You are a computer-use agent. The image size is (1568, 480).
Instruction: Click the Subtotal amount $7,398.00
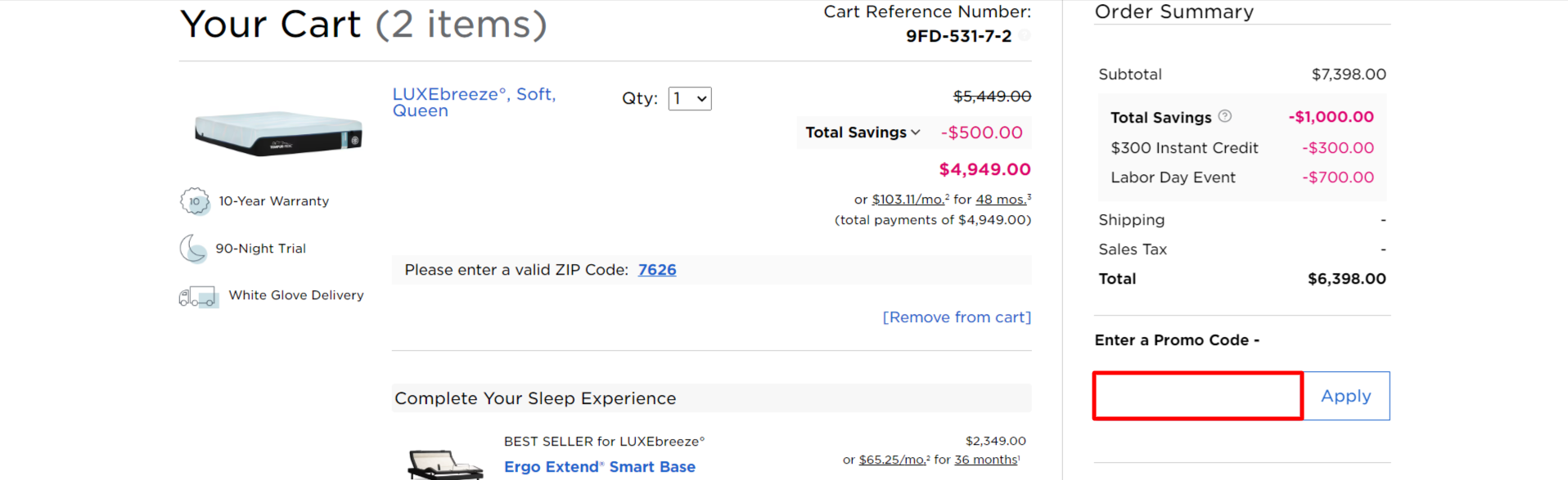pyautogui.click(x=1349, y=74)
